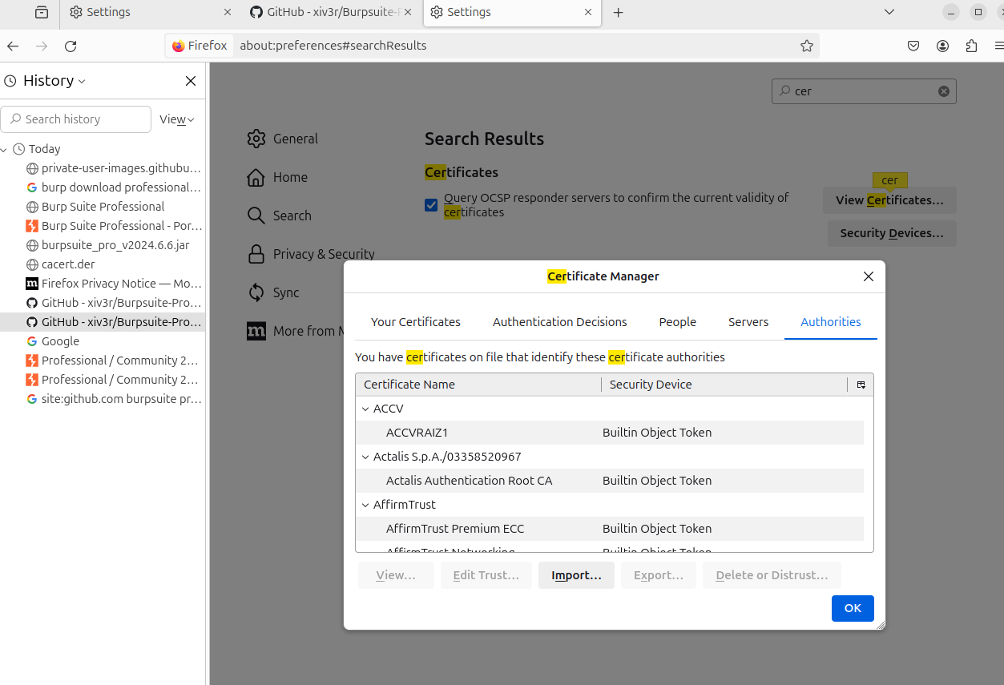Click the Import... button

click(576, 575)
